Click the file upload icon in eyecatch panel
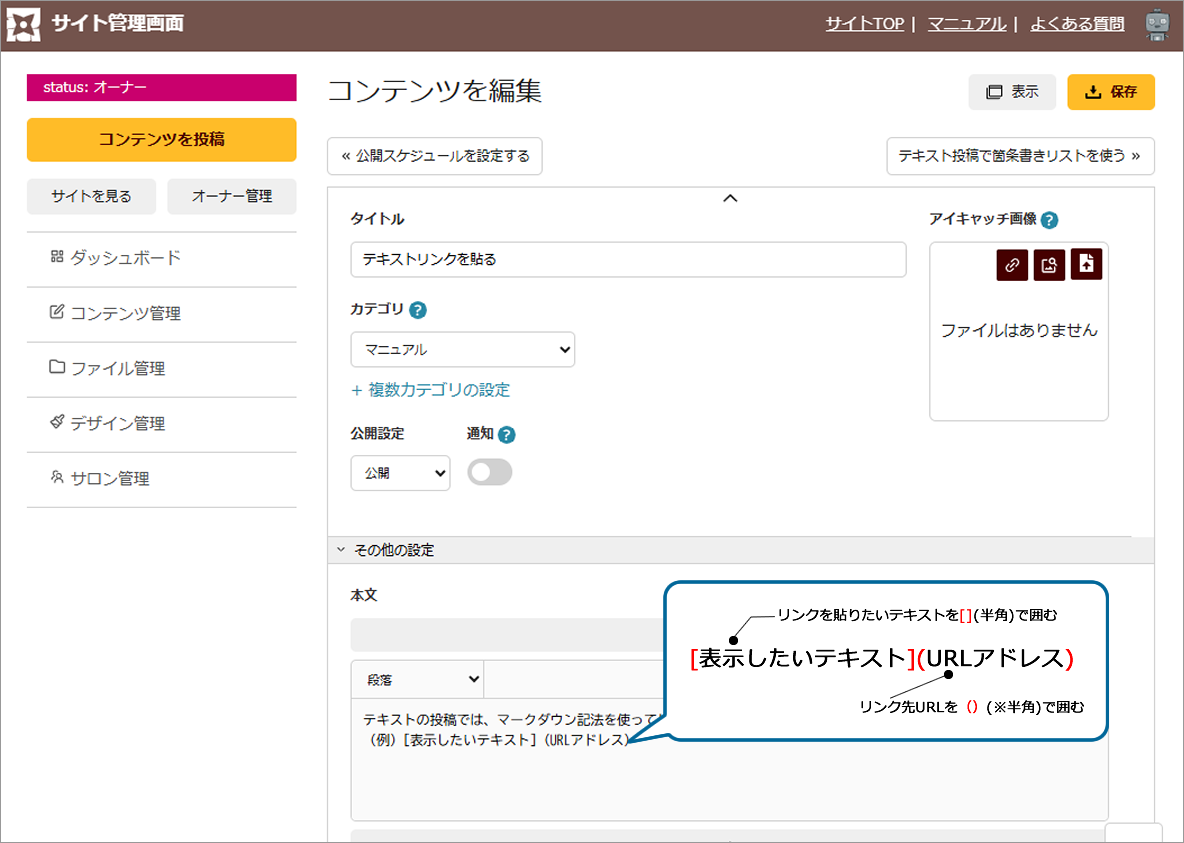Image resolution: width=1184 pixels, height=843 pixels. [x=1086, y=264]
